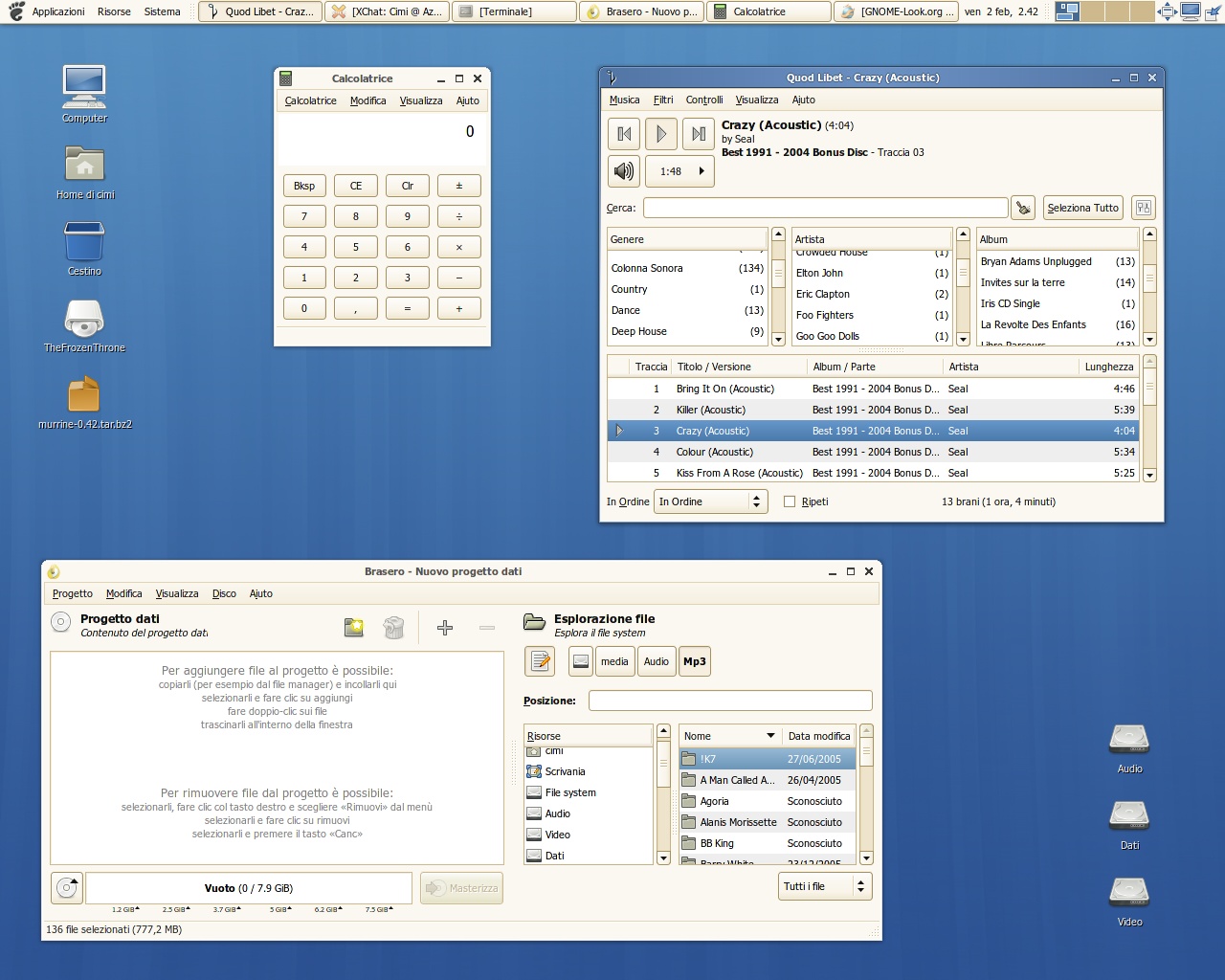Open the Disco menu in Brasero
1225x980 pixels.
pos(224,593)
